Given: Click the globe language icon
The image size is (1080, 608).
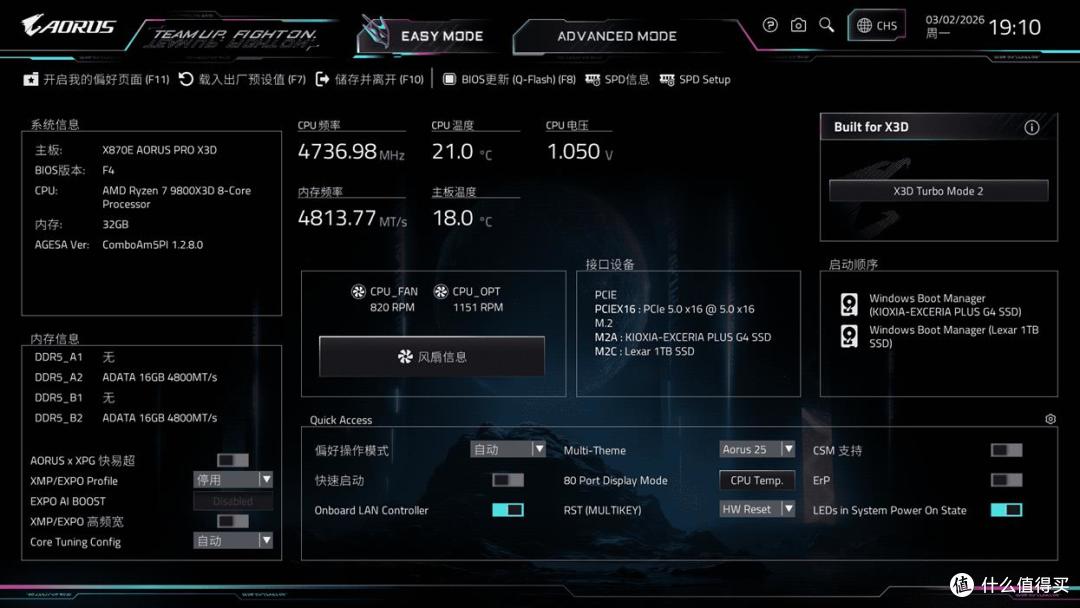Looking at the screenshot, I should (864, 25).
